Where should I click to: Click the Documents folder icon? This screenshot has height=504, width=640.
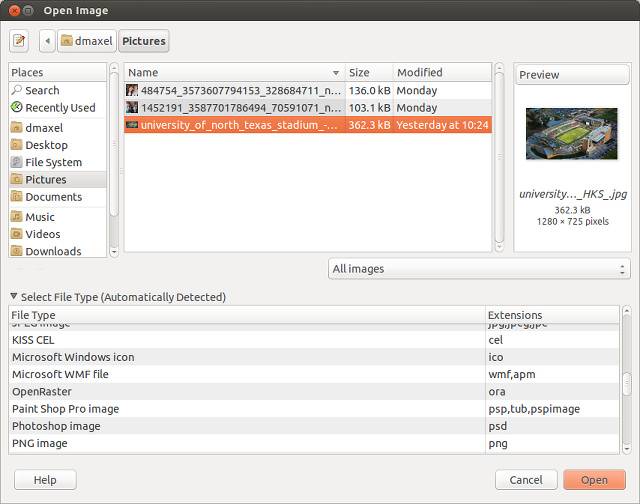16,196
